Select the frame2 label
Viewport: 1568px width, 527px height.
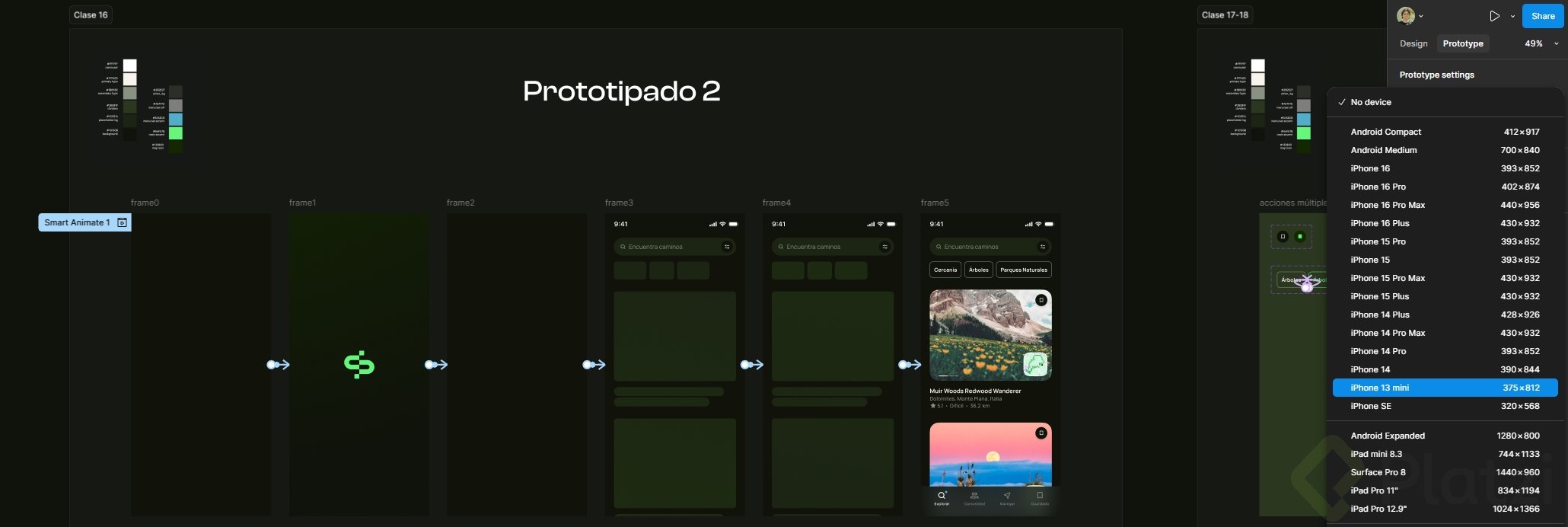click(461, 203)
